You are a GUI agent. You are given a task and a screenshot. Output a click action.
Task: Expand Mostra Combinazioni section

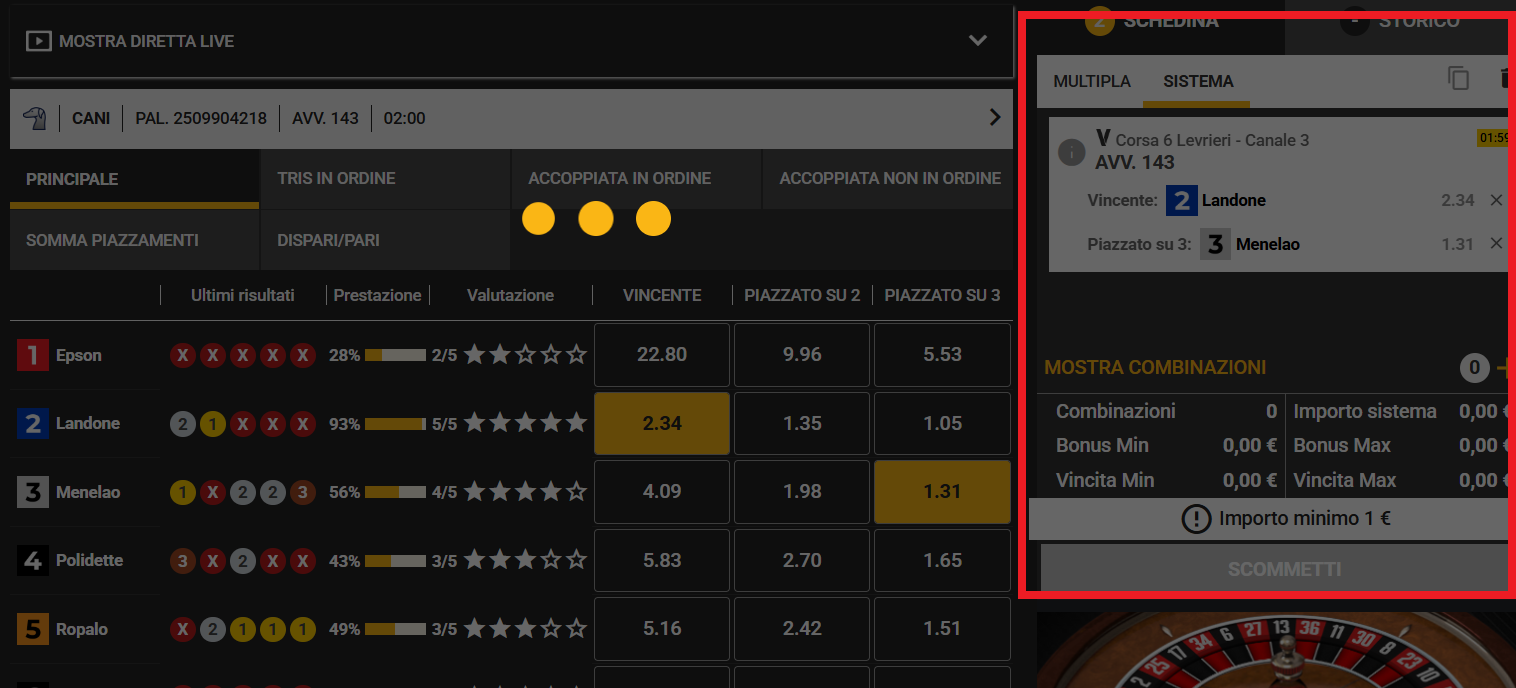pos(1155,367)
